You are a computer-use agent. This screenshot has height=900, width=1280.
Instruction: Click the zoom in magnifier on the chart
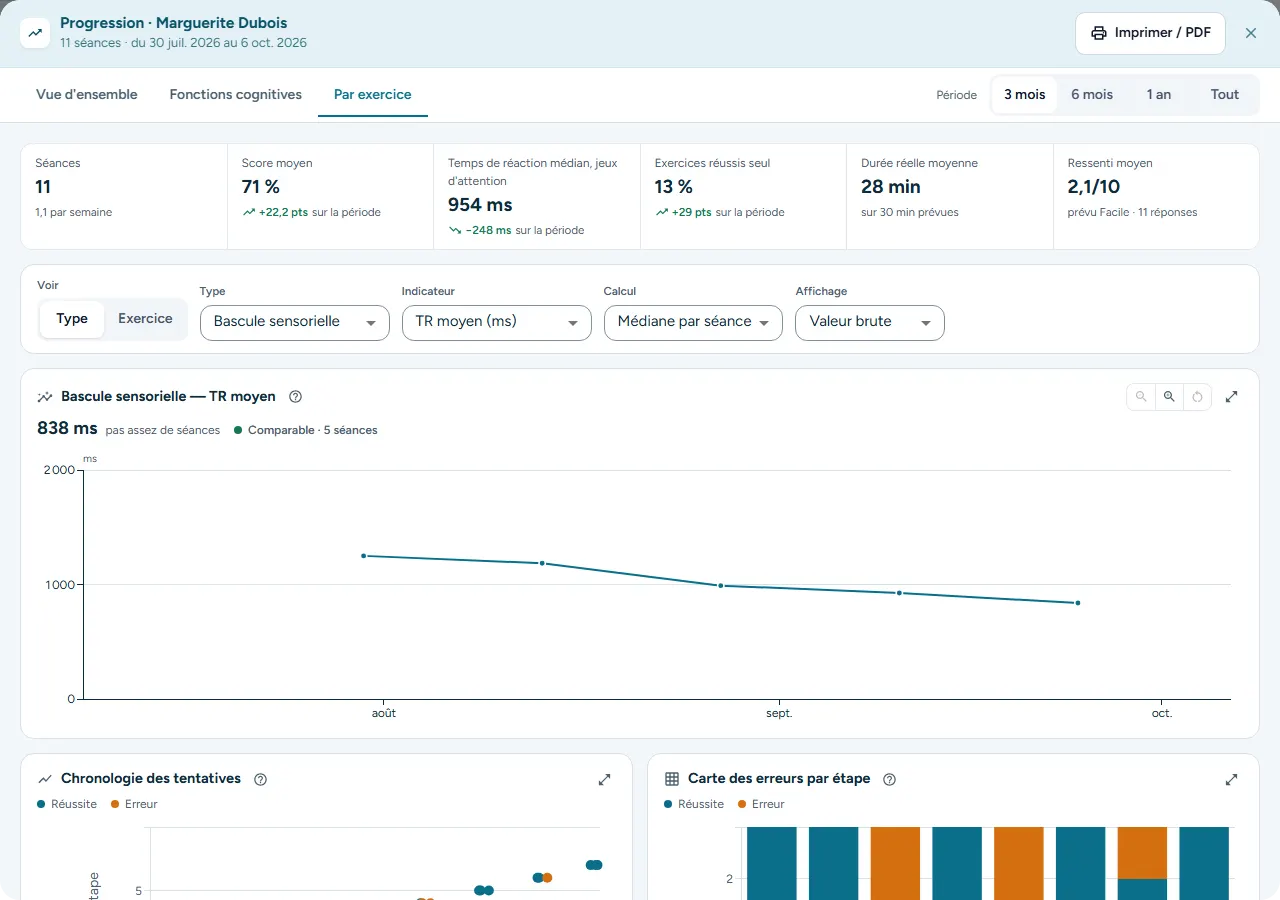point(1169,397)
